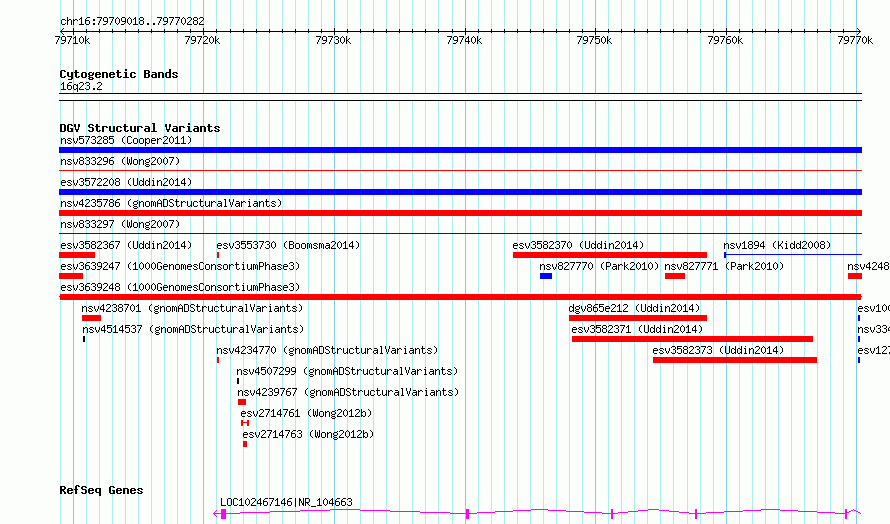Viewport: 890px width, 524px height.
Task: Open variant label esv3582367 (Uddin2014)
Action: [x=126, y=245]
